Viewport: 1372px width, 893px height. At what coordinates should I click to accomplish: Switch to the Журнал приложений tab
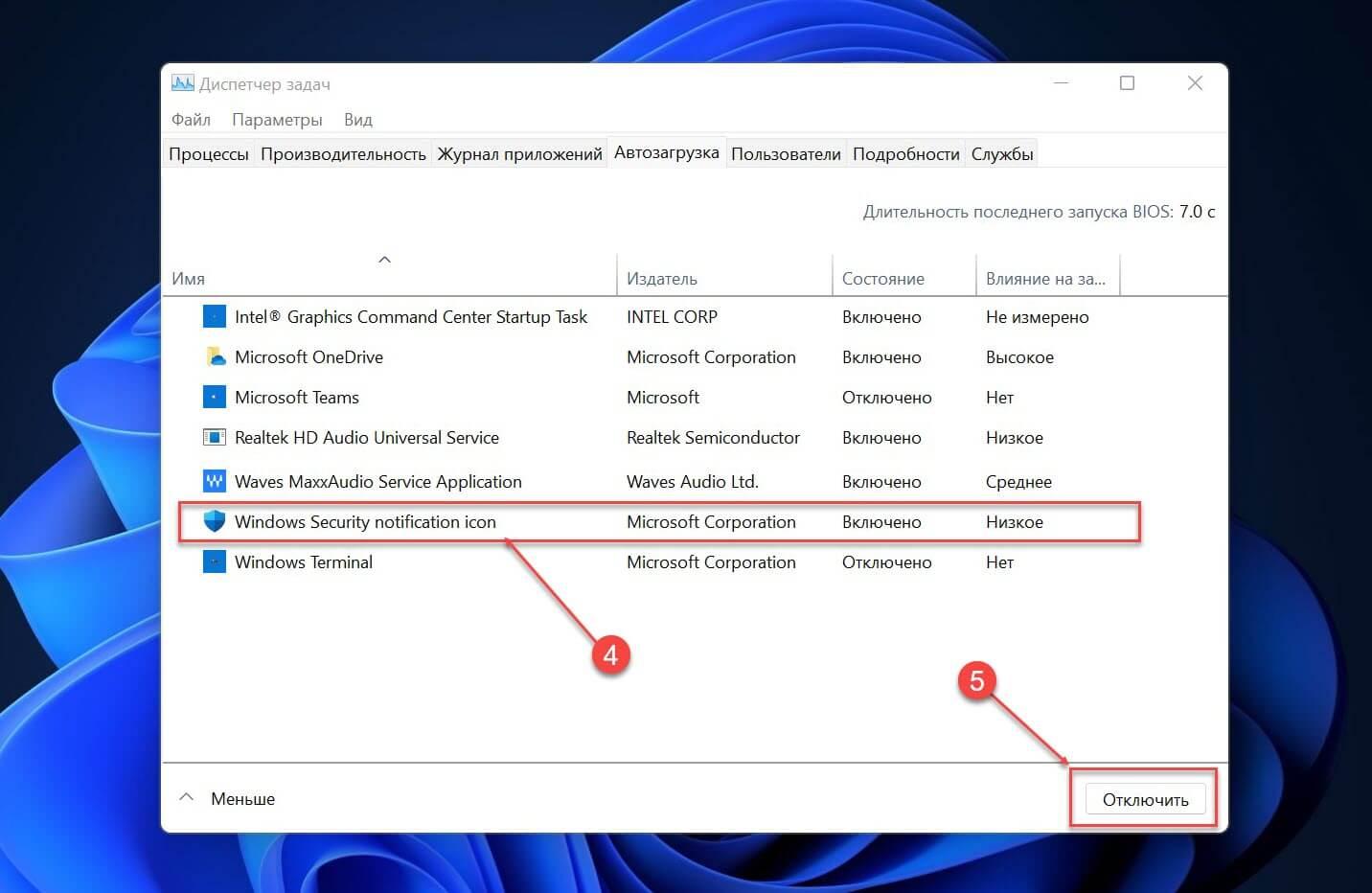click(x=519, y=153)
